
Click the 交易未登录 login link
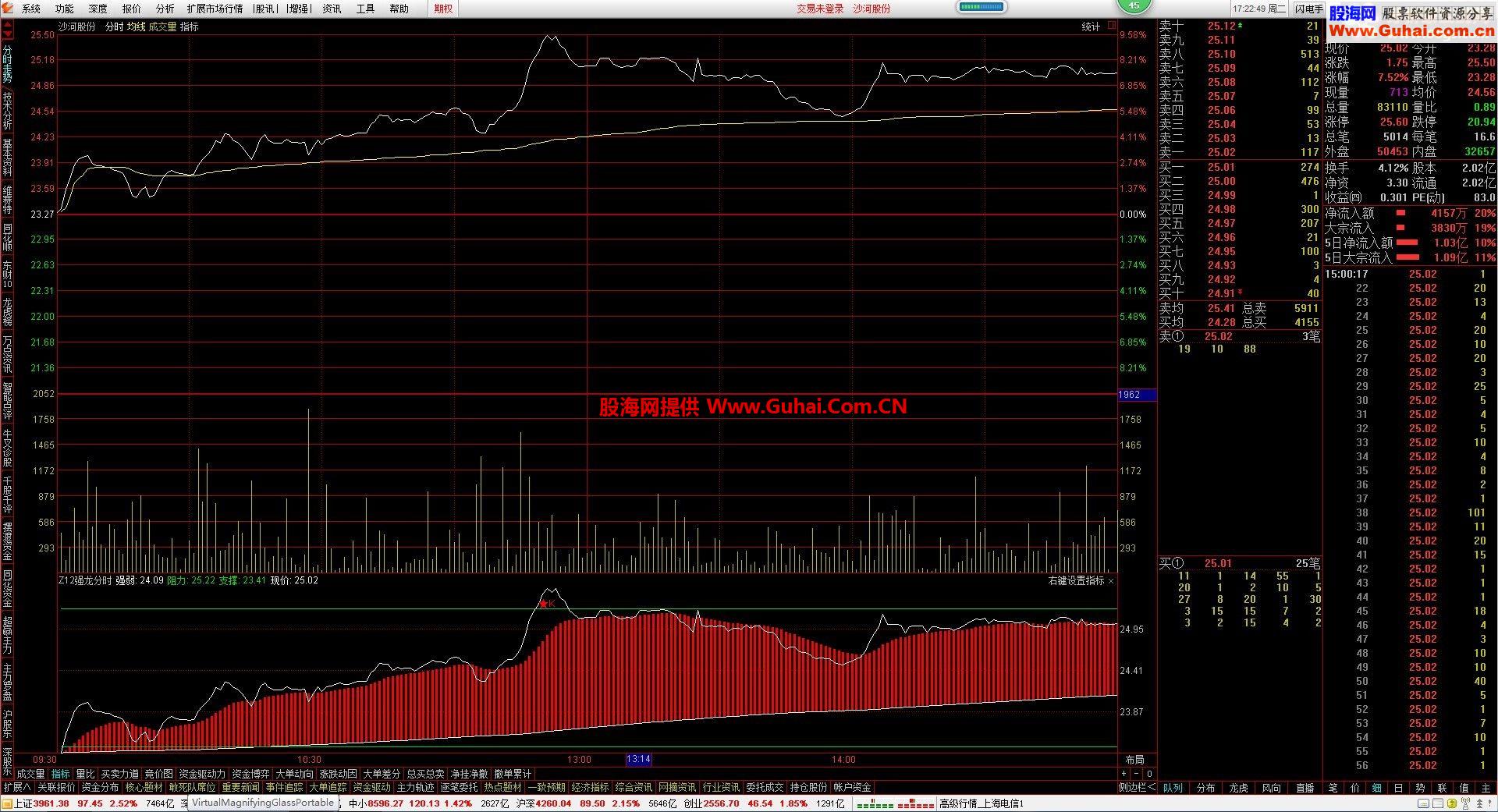[820, 9]
